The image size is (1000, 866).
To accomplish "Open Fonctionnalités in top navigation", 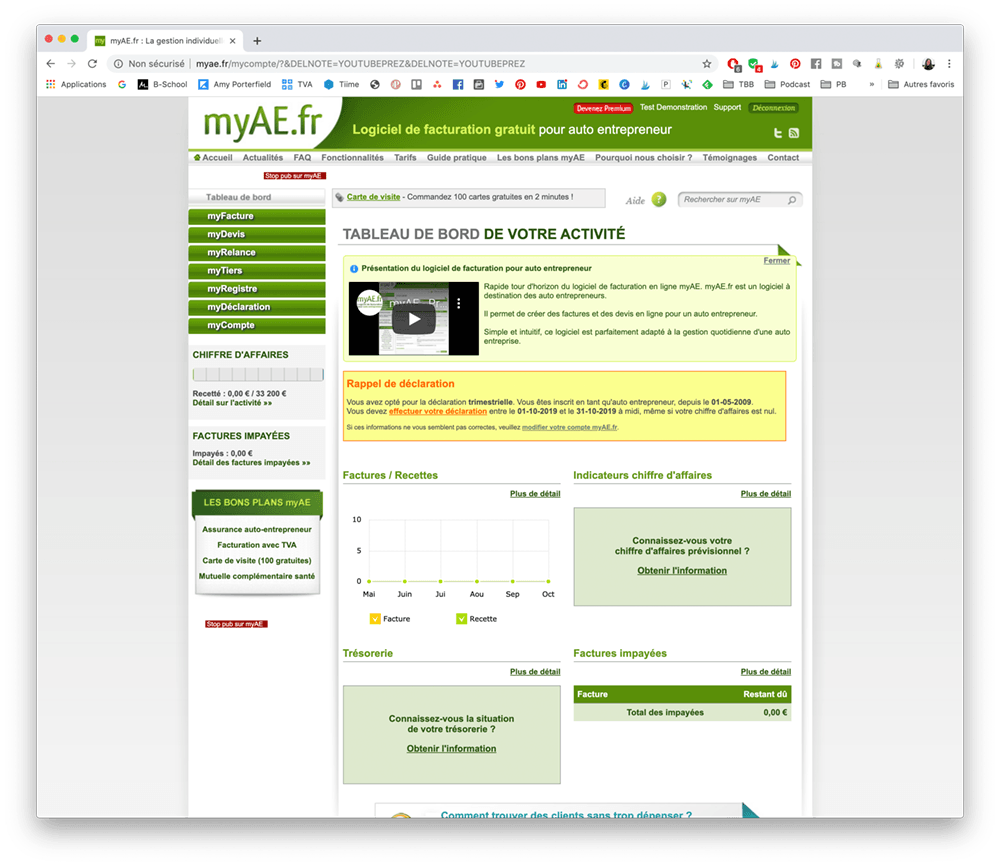I will point(352,158).
